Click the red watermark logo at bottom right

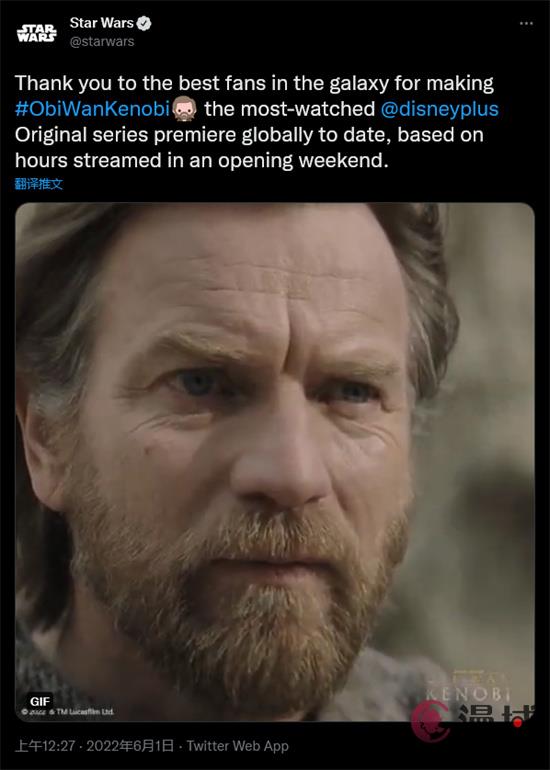431,721
